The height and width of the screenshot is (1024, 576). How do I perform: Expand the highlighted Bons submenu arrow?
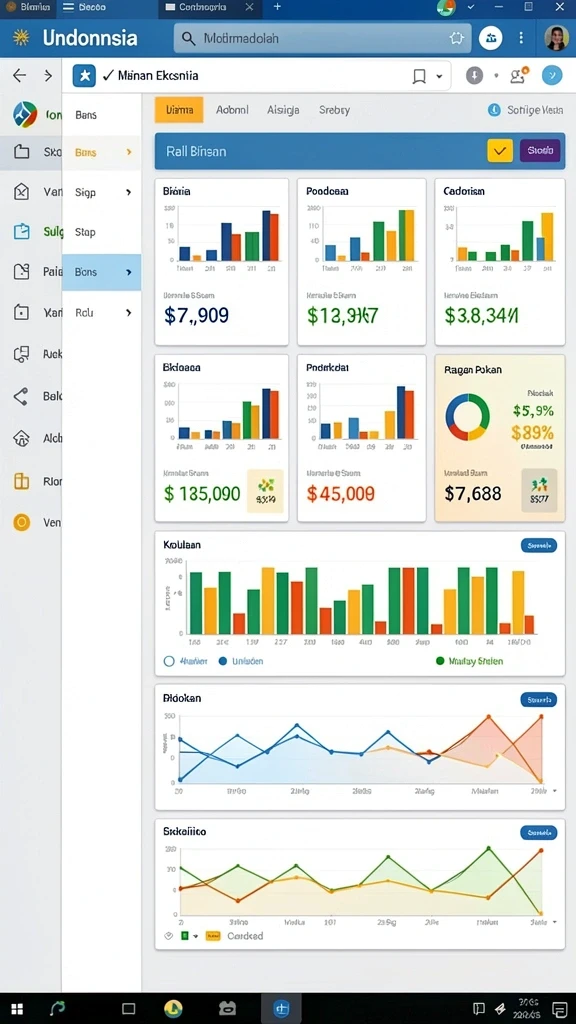(x=129, y=272)
